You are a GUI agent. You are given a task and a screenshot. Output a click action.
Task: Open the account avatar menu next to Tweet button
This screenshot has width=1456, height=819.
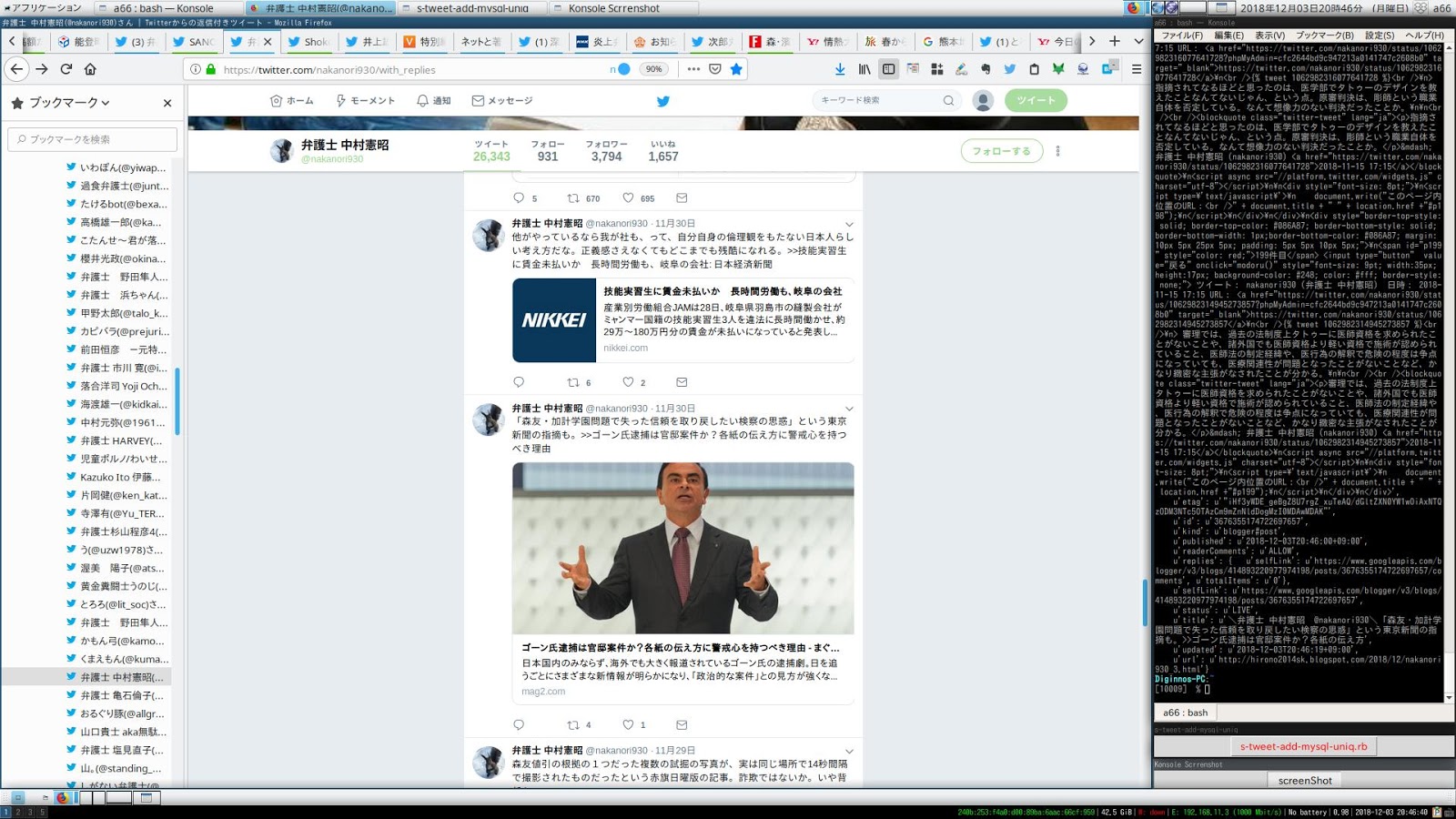pos(983,101)
